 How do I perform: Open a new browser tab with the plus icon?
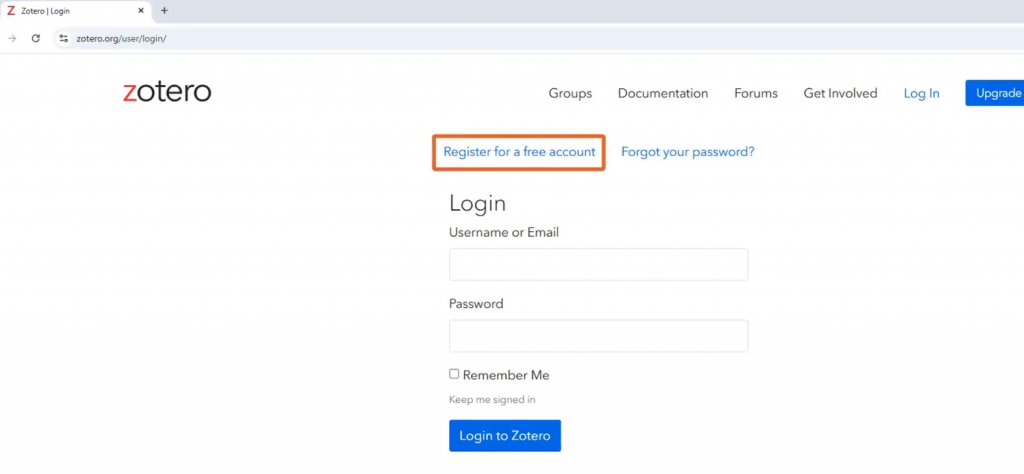coord(164,11)
